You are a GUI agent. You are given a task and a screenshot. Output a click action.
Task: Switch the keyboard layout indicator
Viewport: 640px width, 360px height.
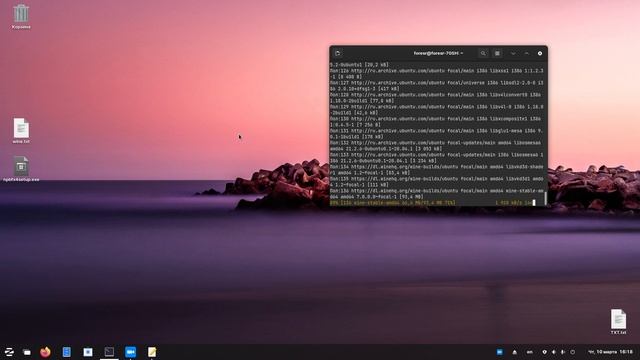click(x=529, y=352)
